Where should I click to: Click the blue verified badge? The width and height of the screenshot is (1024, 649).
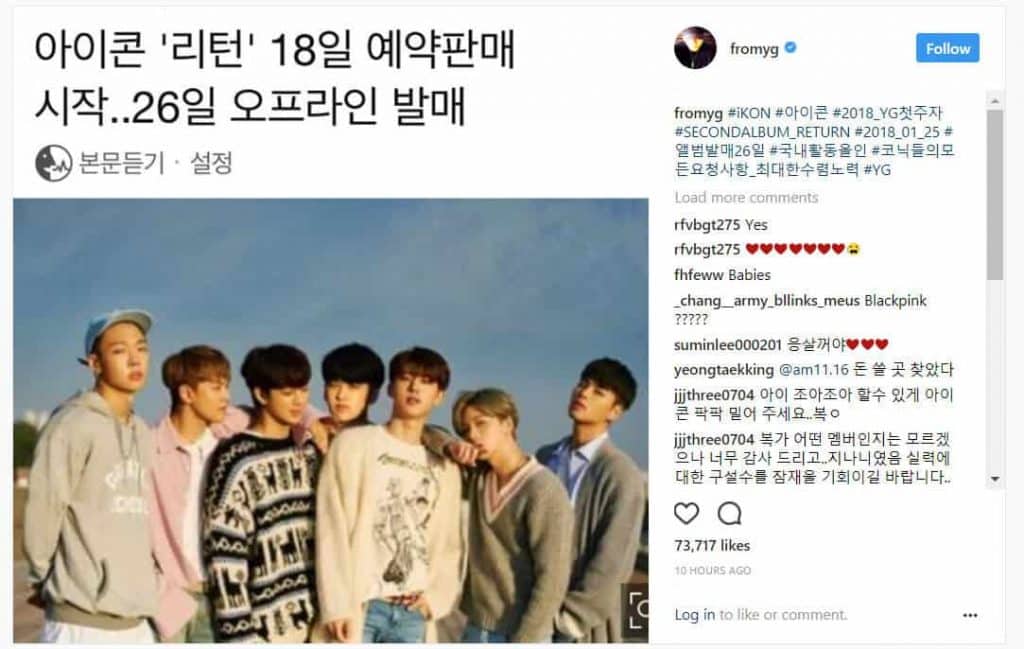(x=790, y=48)
